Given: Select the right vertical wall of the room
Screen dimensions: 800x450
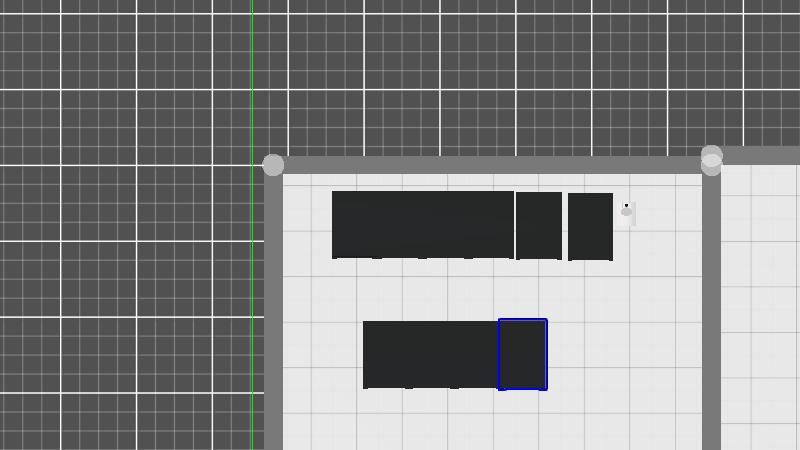Looking at the screenshot, I should pos(711,320).
